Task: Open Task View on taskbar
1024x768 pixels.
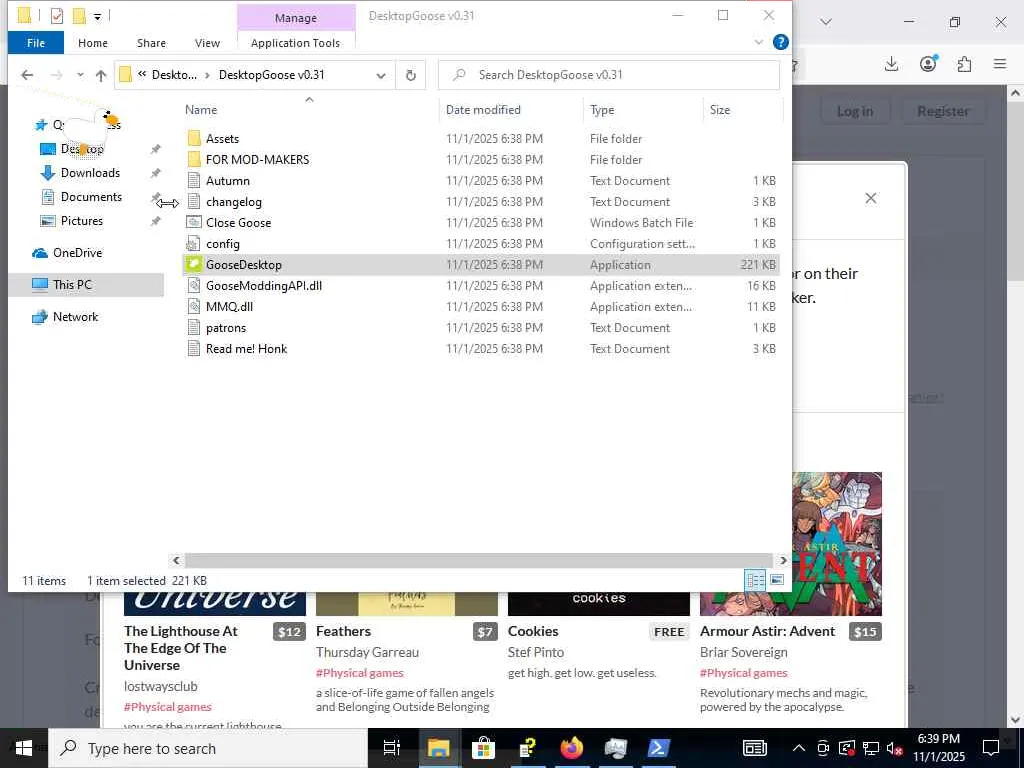Action: (392, 748)
